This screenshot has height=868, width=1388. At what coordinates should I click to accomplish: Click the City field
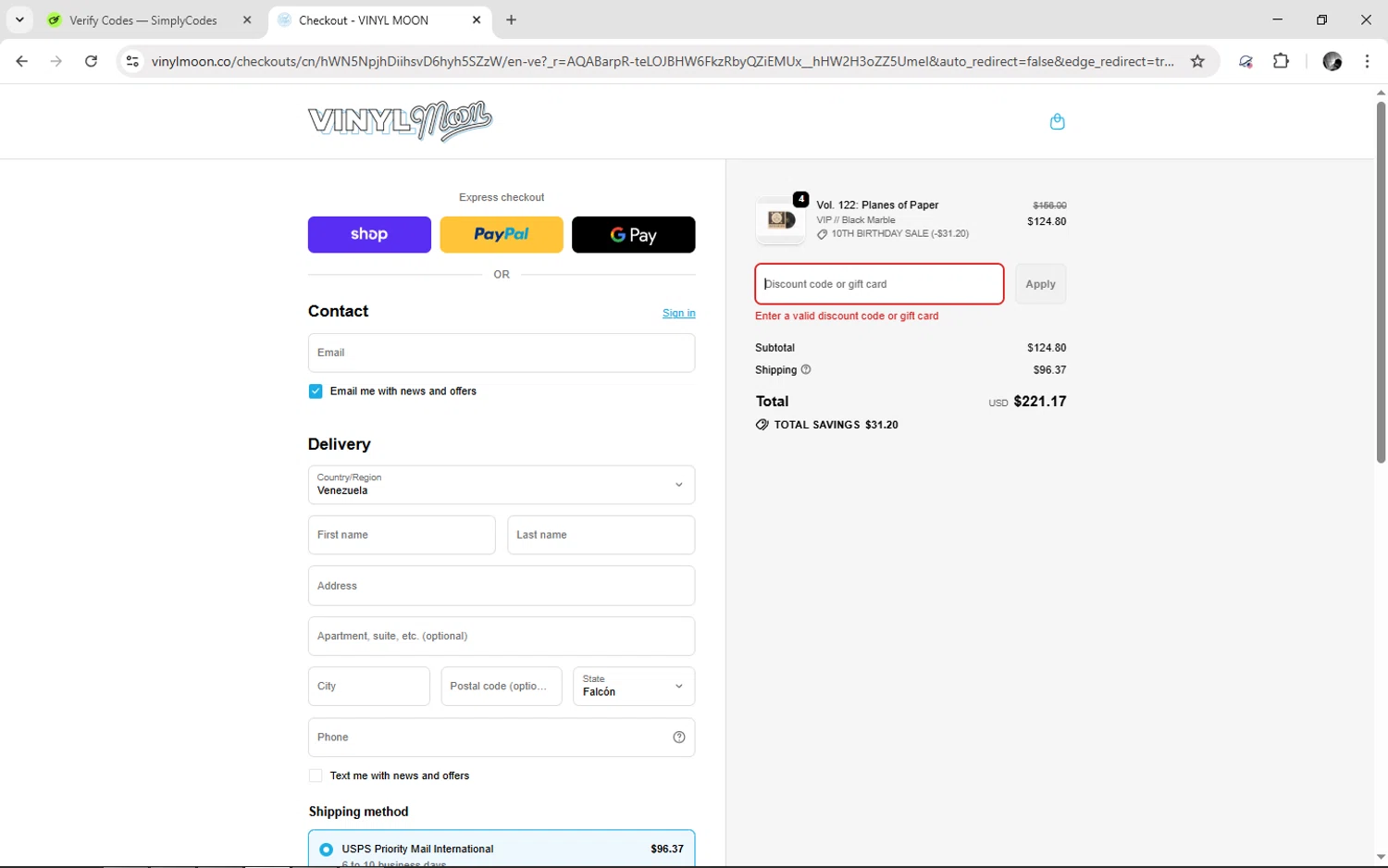pos(369,687)
